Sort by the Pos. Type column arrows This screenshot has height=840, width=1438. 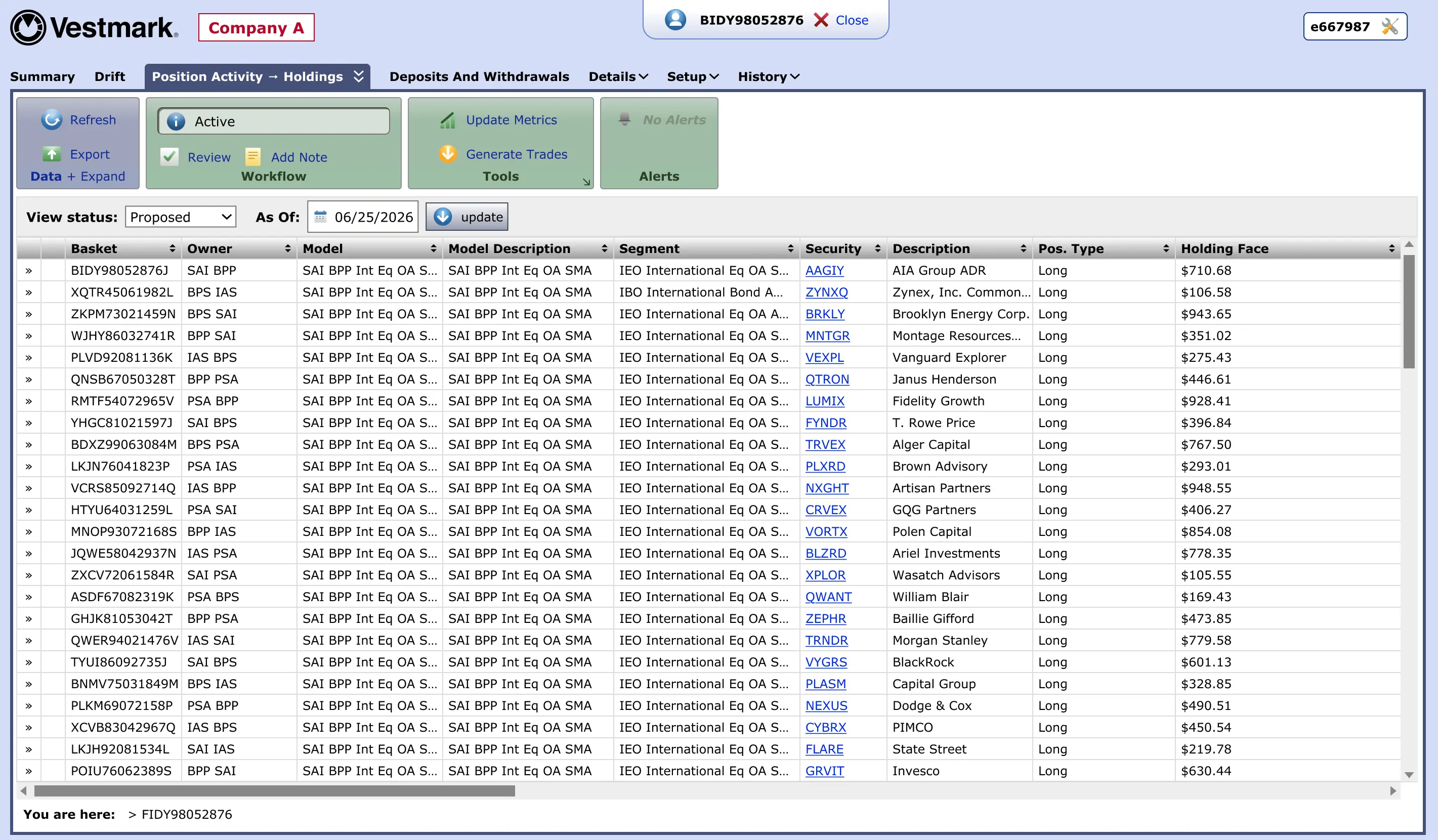coord(1166,249)
